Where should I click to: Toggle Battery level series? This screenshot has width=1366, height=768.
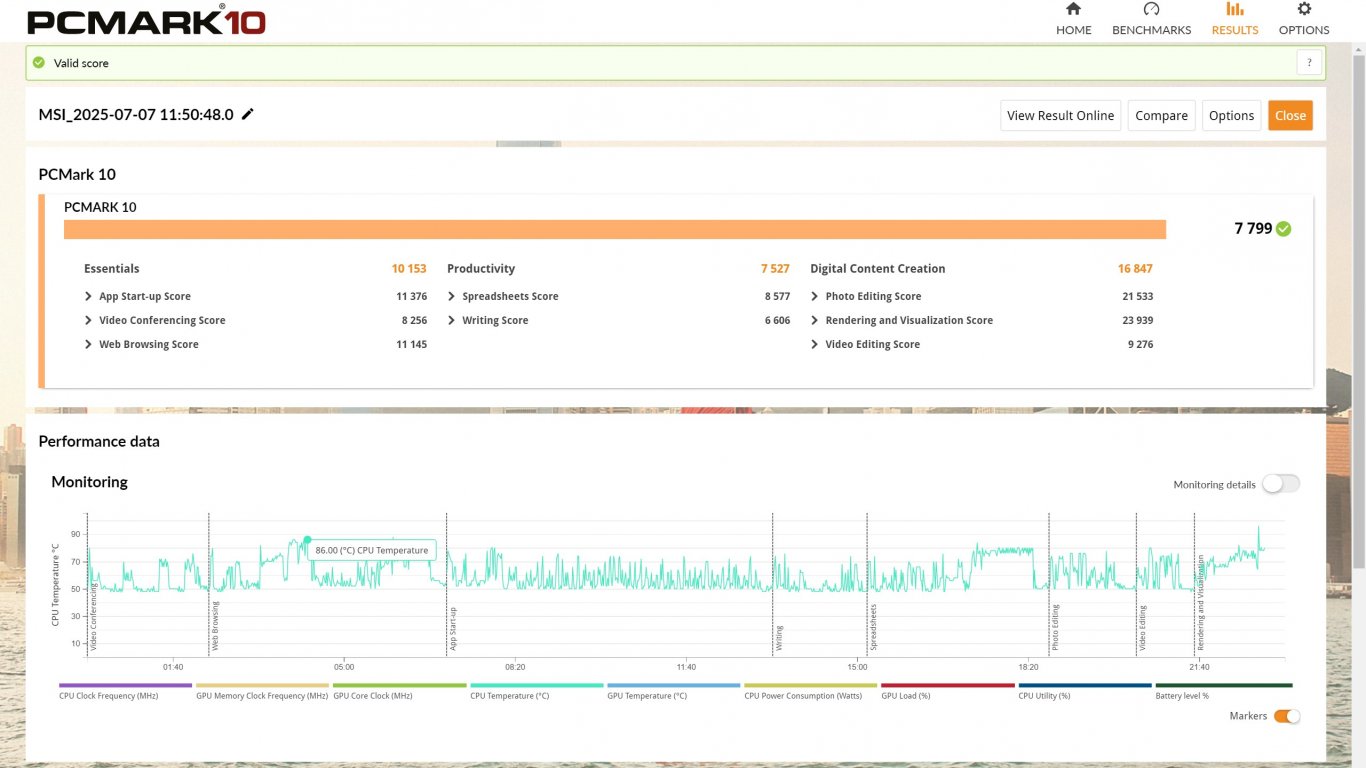(1223, 692)
